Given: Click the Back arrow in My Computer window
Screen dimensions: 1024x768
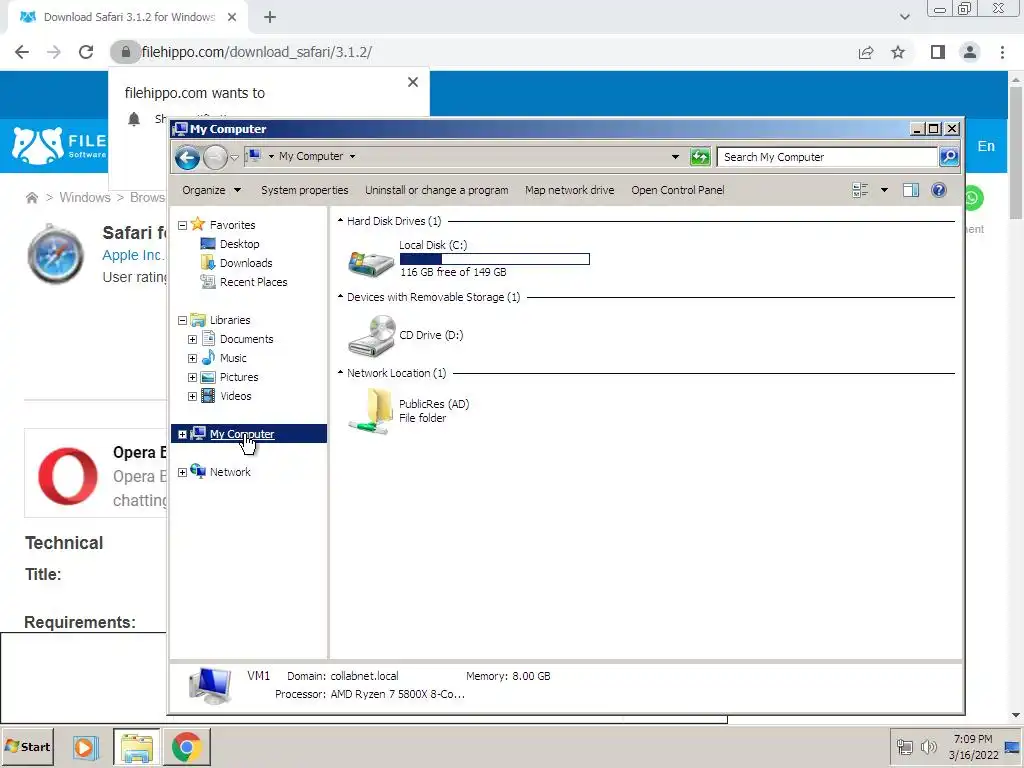Looking at the screenshot, I should tap(187, 157).
